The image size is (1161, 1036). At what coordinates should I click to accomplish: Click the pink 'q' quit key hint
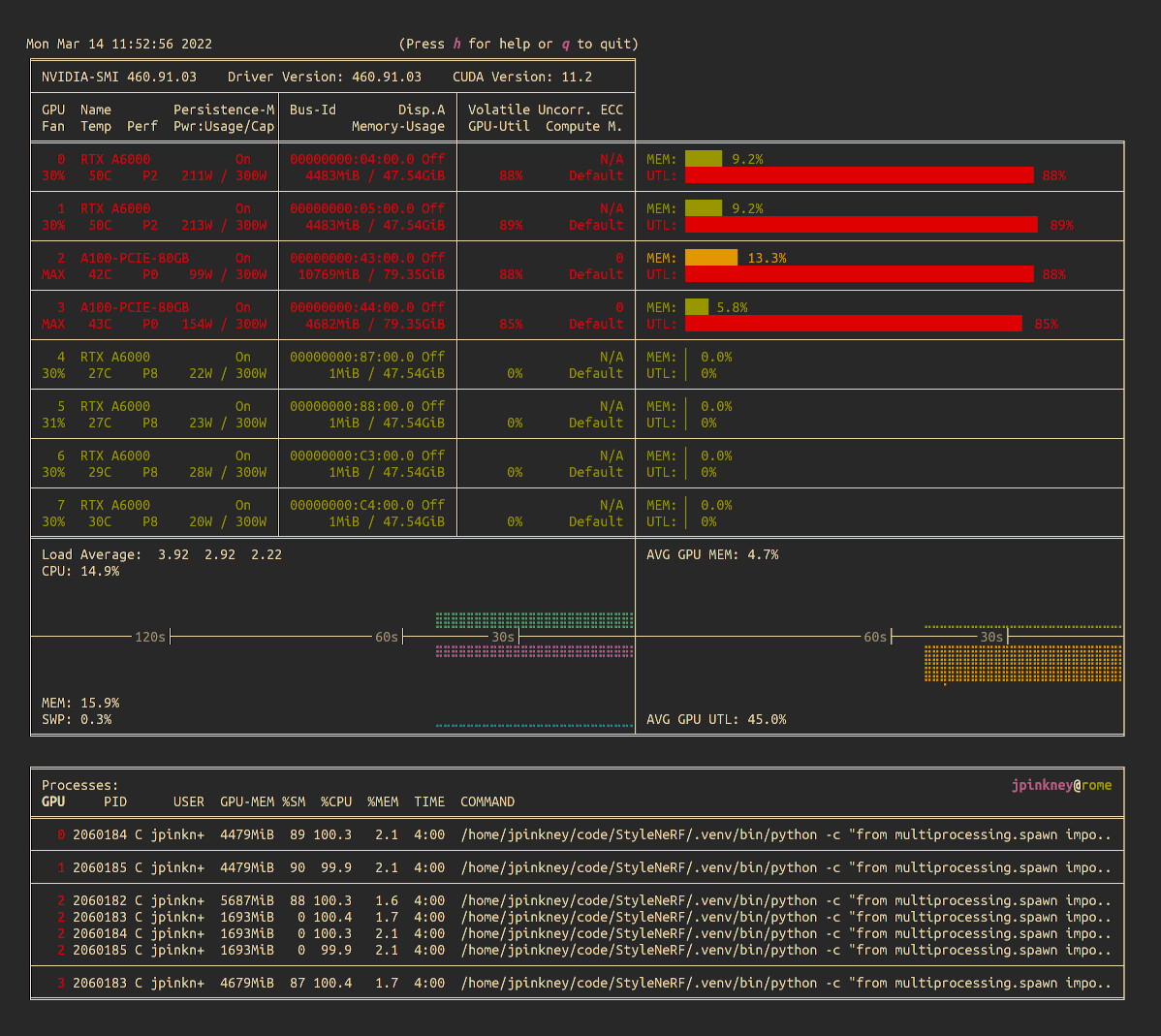tap(566, 44)
